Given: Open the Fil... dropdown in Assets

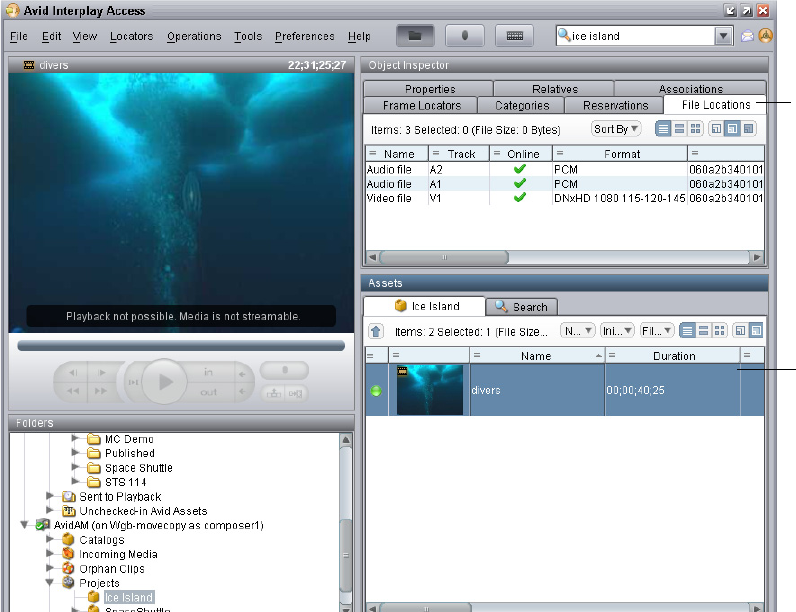Looking at the screenshot, I should tap(657, 331).
